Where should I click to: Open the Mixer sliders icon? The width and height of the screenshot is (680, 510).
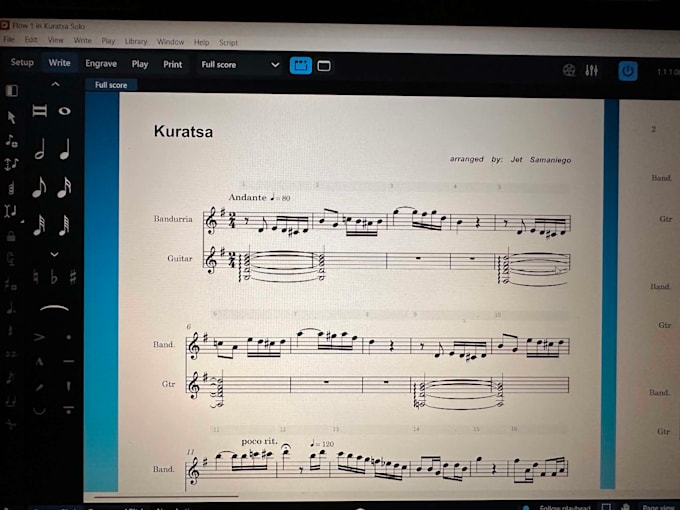pyautogui.click(x=592, y=70)
